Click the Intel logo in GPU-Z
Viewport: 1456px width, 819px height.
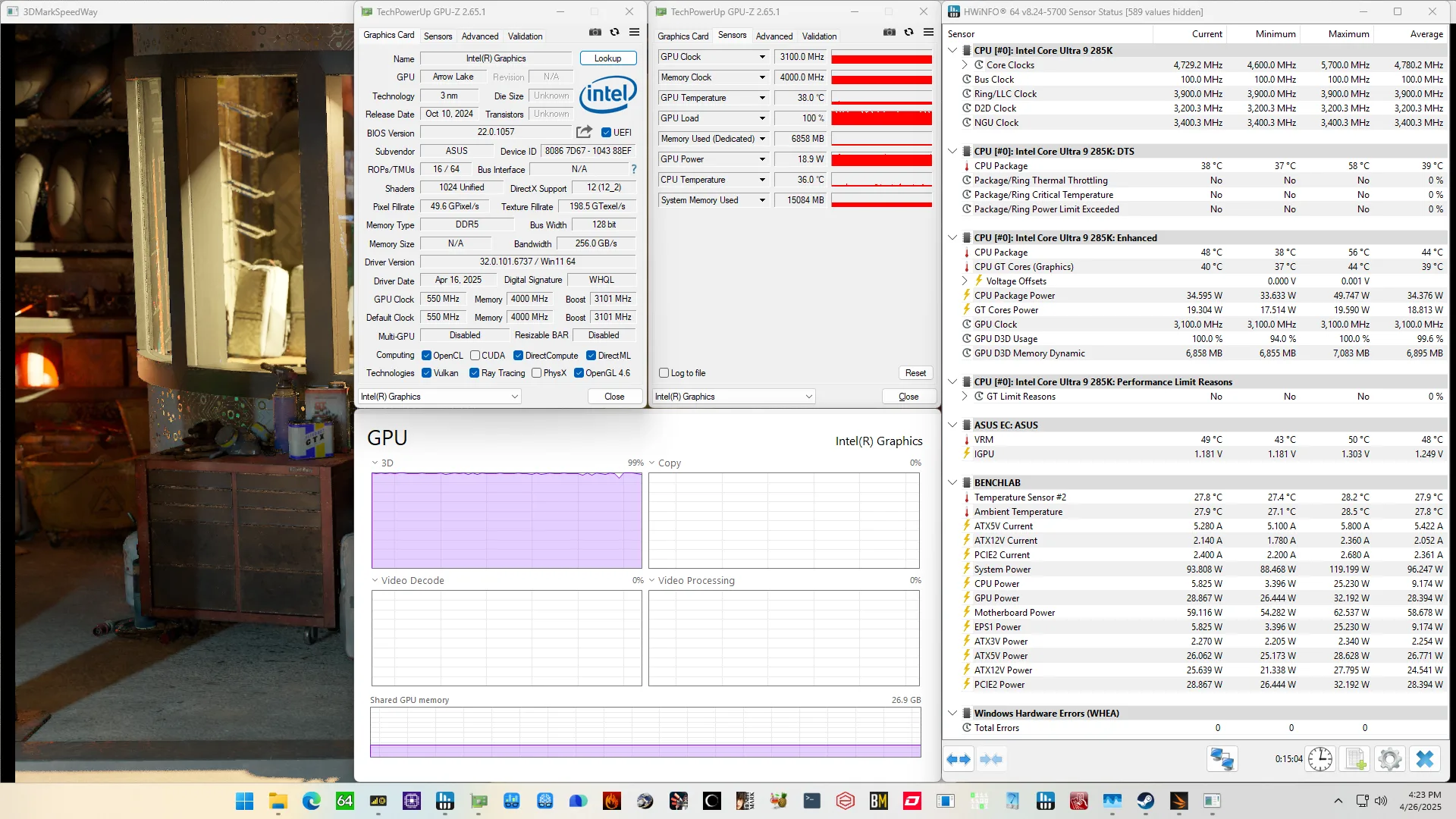pos(607,94)
